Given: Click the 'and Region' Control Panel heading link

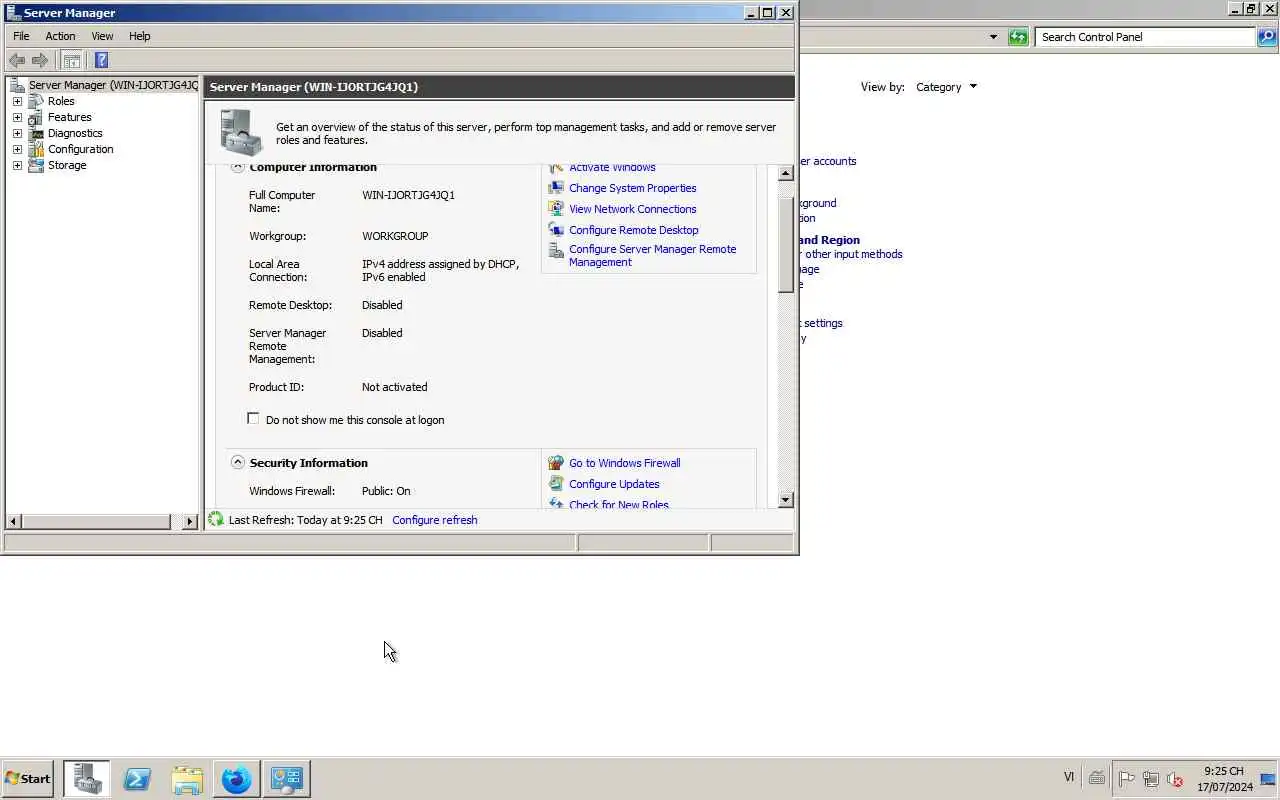Looking at the screenshot, I should [x=829, y=240].
